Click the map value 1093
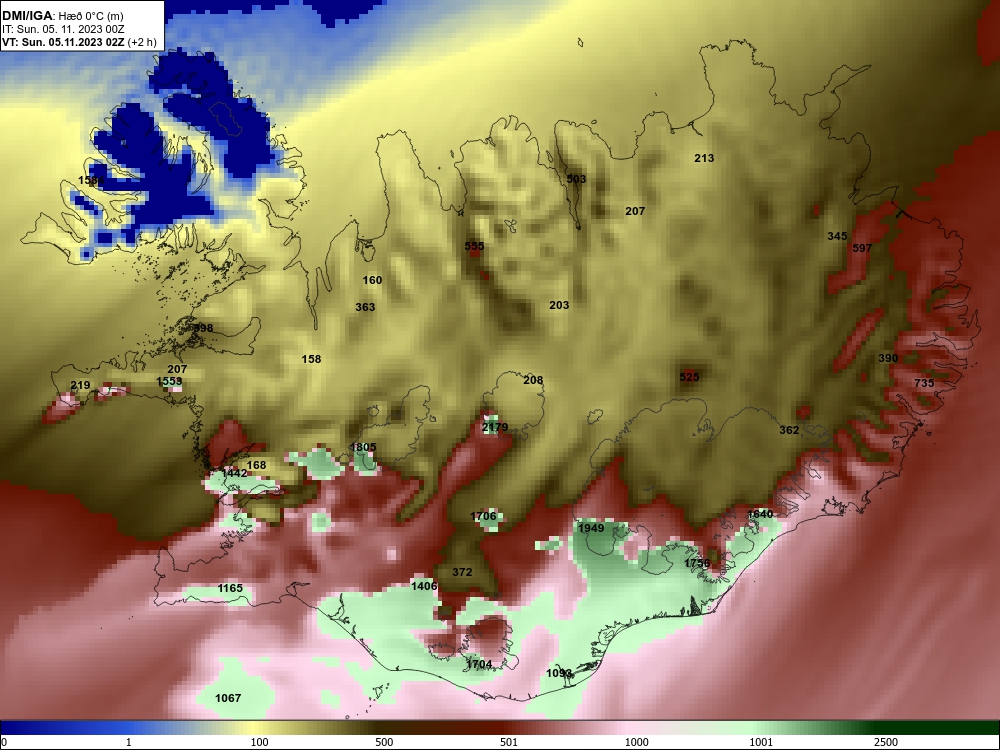 coord(559,673)
